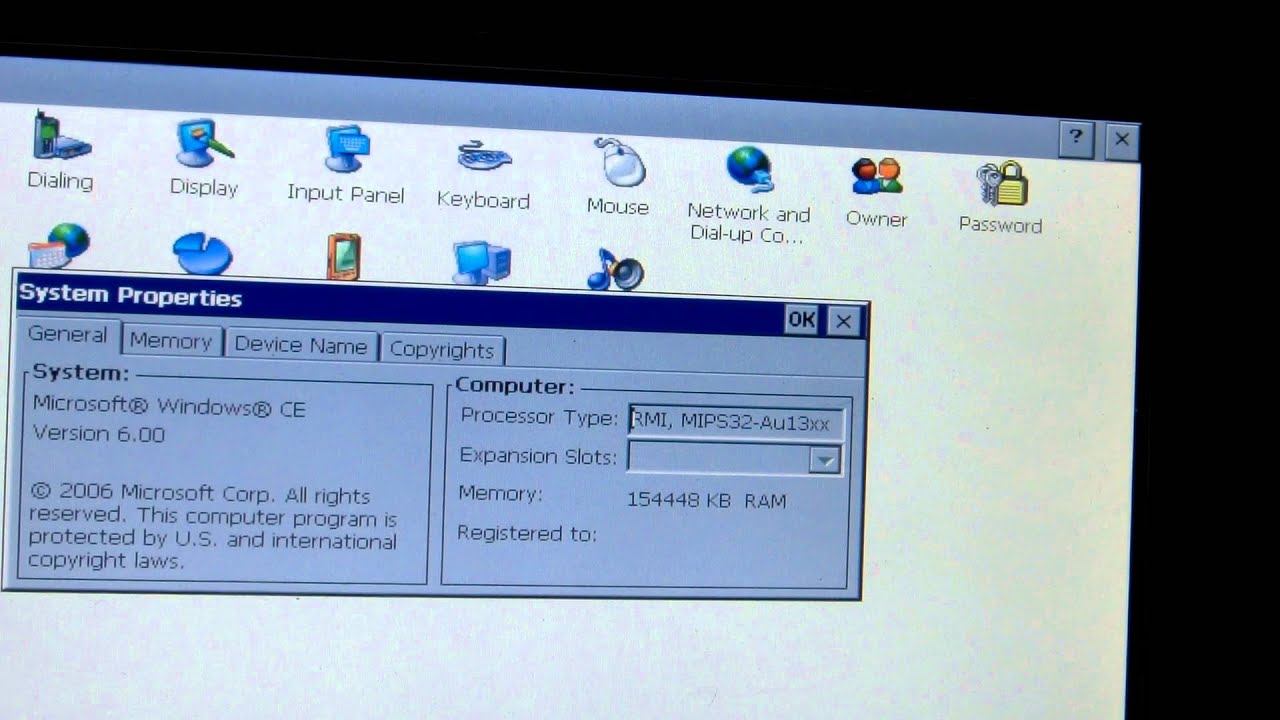Click the handheld device icon below Input Panel
The width and height of the screenshot is (1280, 720).
343,258
